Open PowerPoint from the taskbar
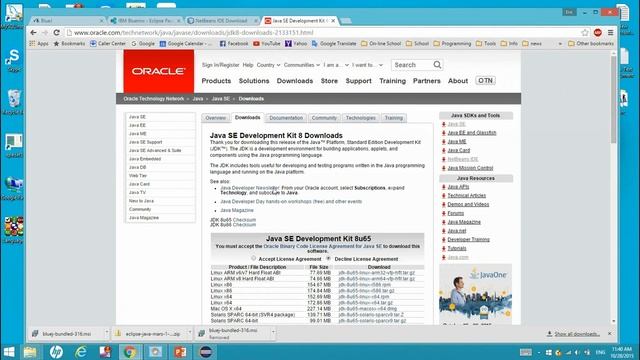640x360 pixels. click(180, 352)
